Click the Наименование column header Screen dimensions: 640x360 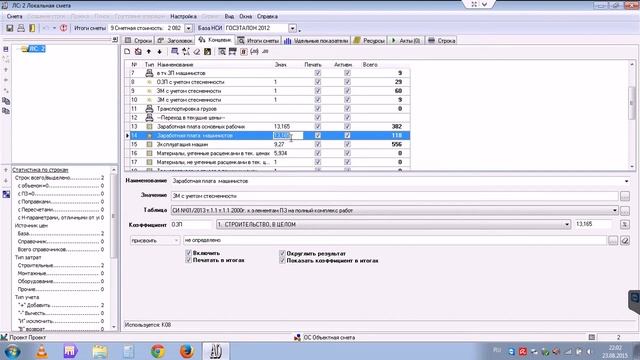(175, 64)
